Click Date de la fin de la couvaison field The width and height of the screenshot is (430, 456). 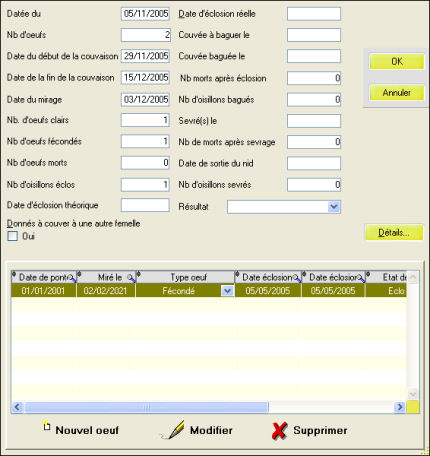coord(145,78)
